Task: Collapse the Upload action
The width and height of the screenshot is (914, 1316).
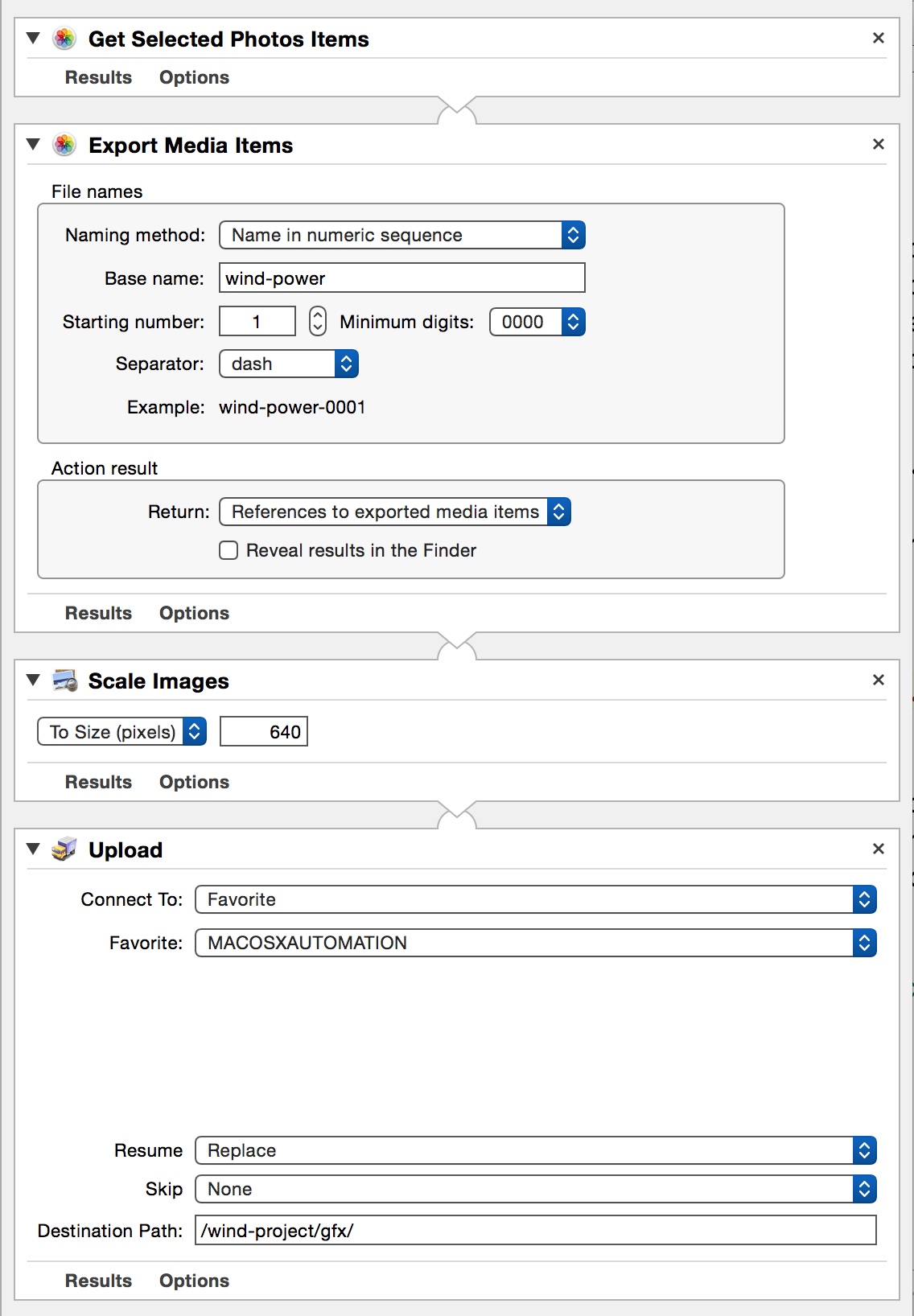Action: tap(33, 849)
